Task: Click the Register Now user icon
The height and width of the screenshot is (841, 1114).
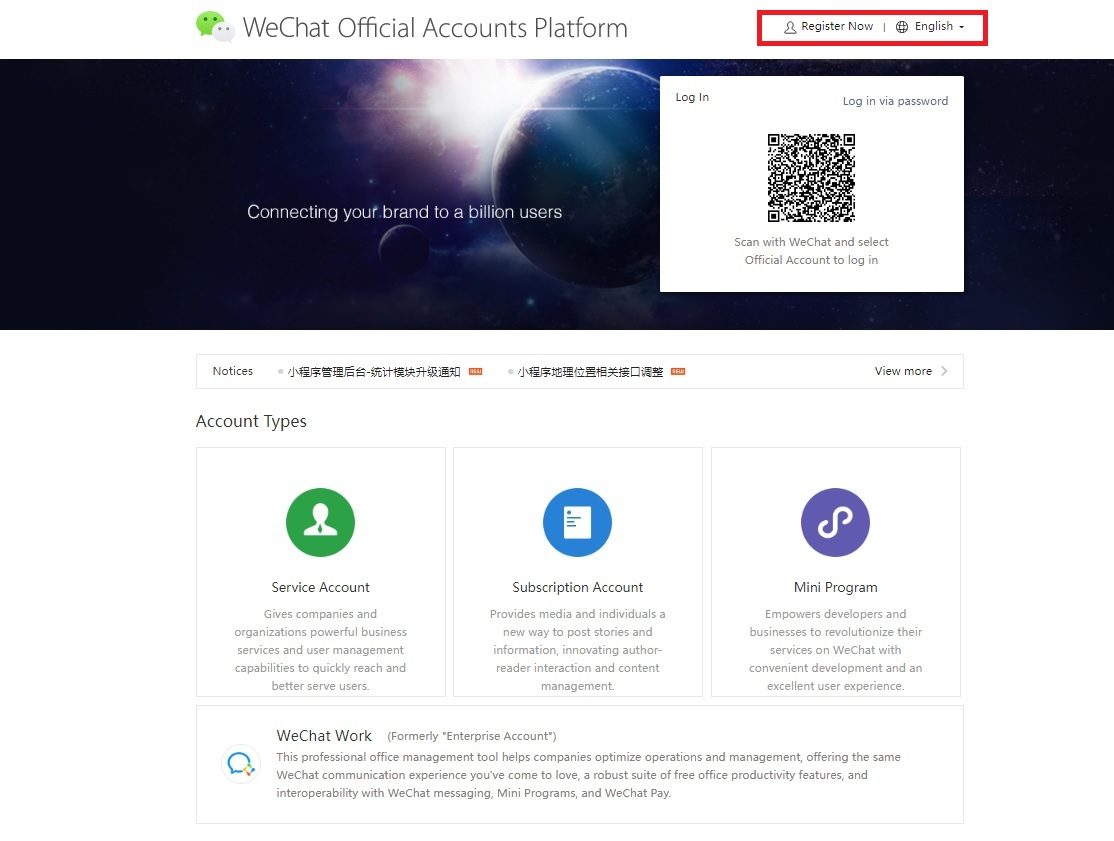Action: (789, 27)
